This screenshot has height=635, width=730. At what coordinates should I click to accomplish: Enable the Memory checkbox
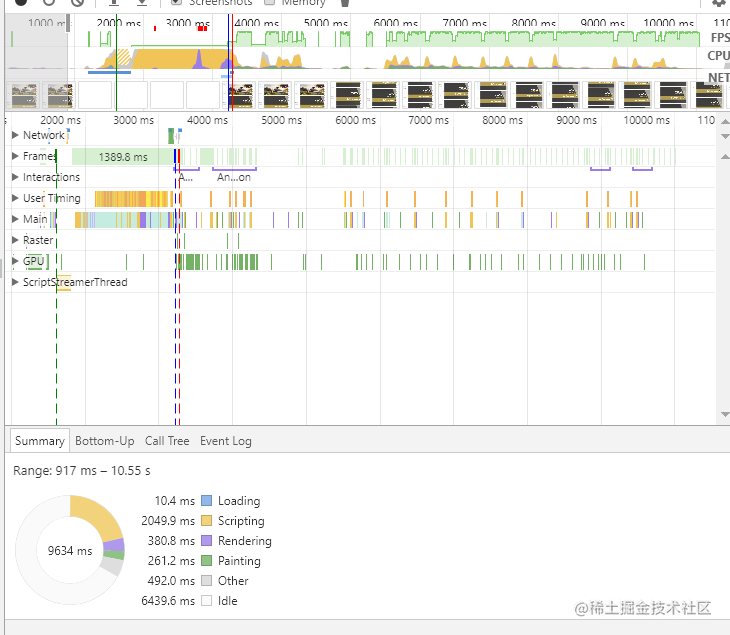[269, 2]
